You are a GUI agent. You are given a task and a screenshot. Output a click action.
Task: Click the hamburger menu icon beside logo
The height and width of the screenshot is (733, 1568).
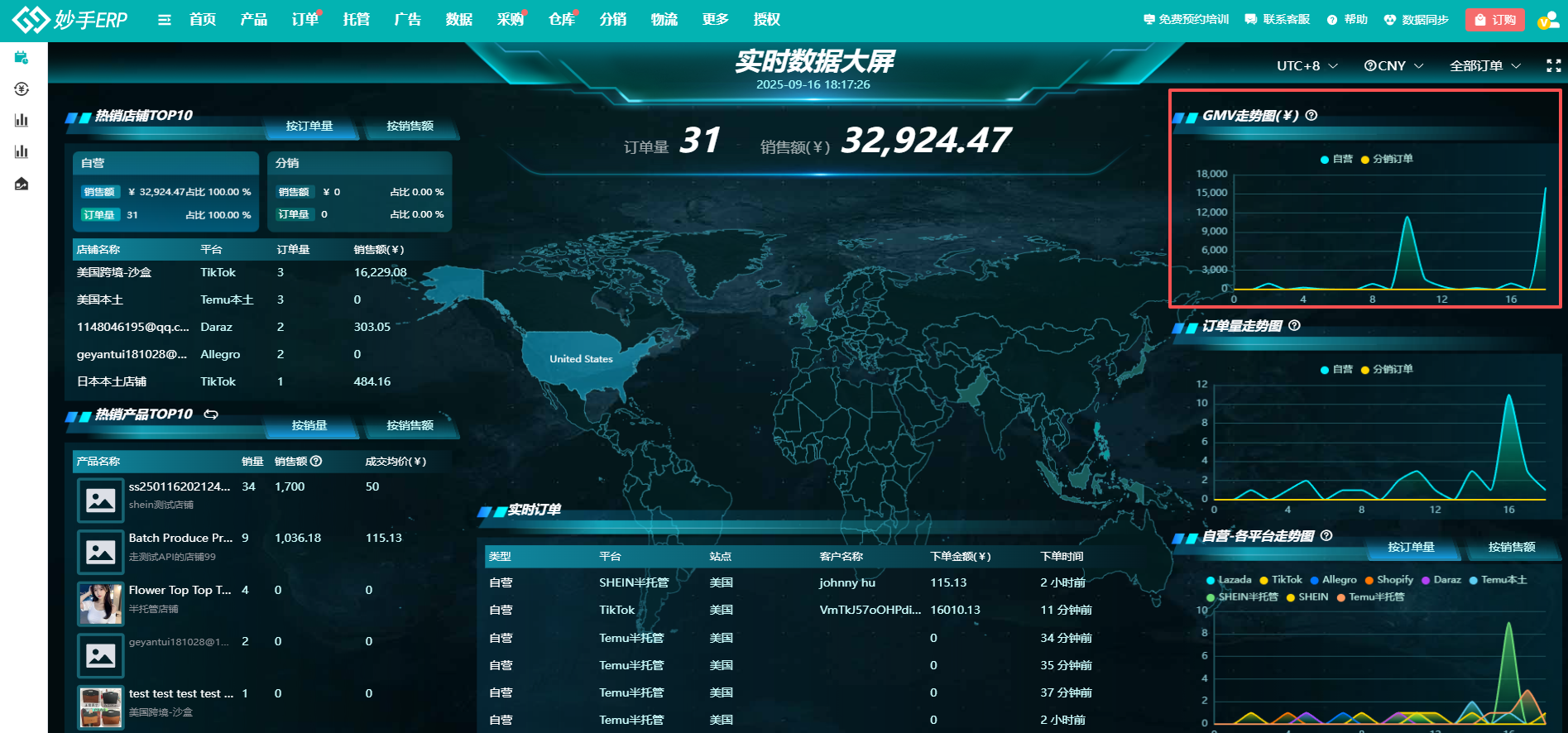coord(165,19)
